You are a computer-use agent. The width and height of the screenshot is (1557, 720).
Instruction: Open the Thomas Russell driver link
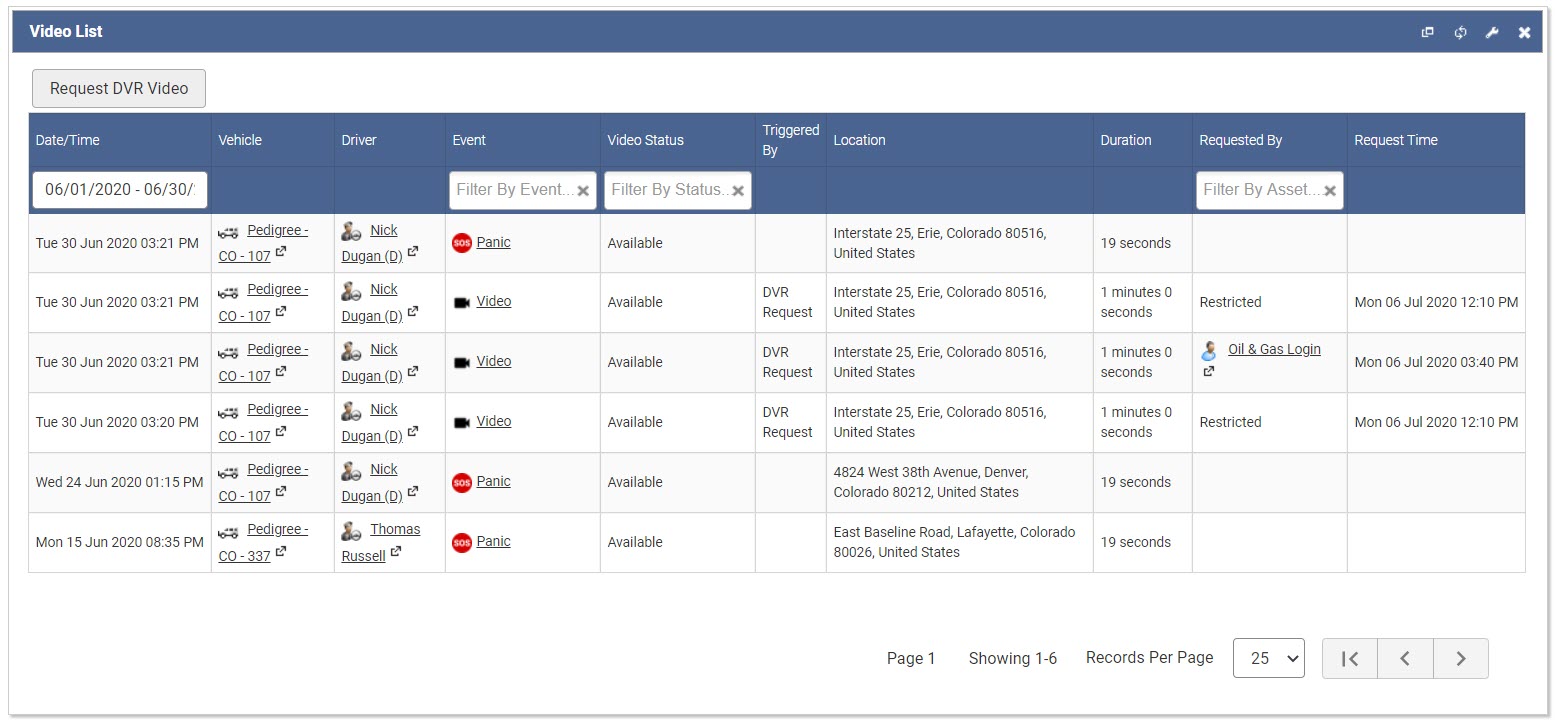(381, 542)
